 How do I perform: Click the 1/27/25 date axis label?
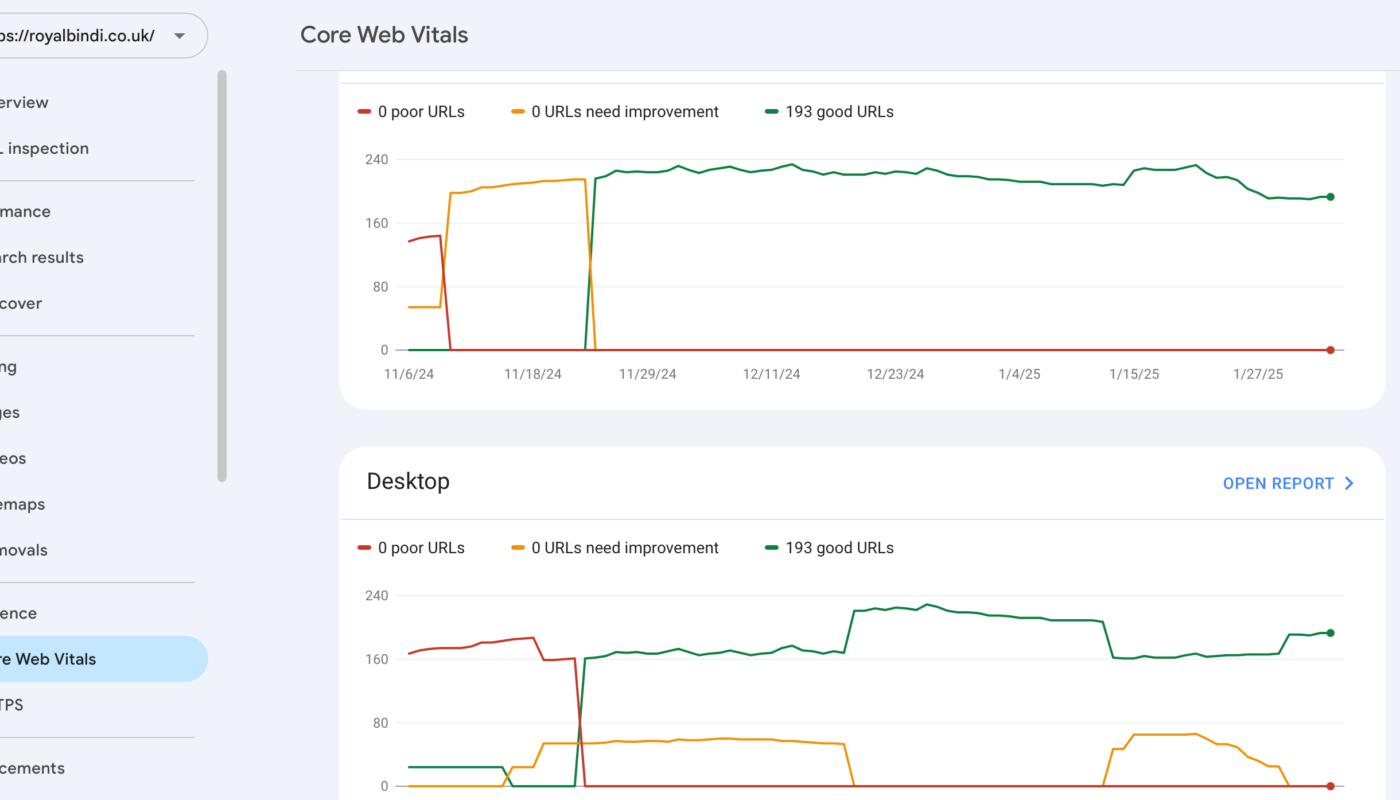[x=1258, y=374]
